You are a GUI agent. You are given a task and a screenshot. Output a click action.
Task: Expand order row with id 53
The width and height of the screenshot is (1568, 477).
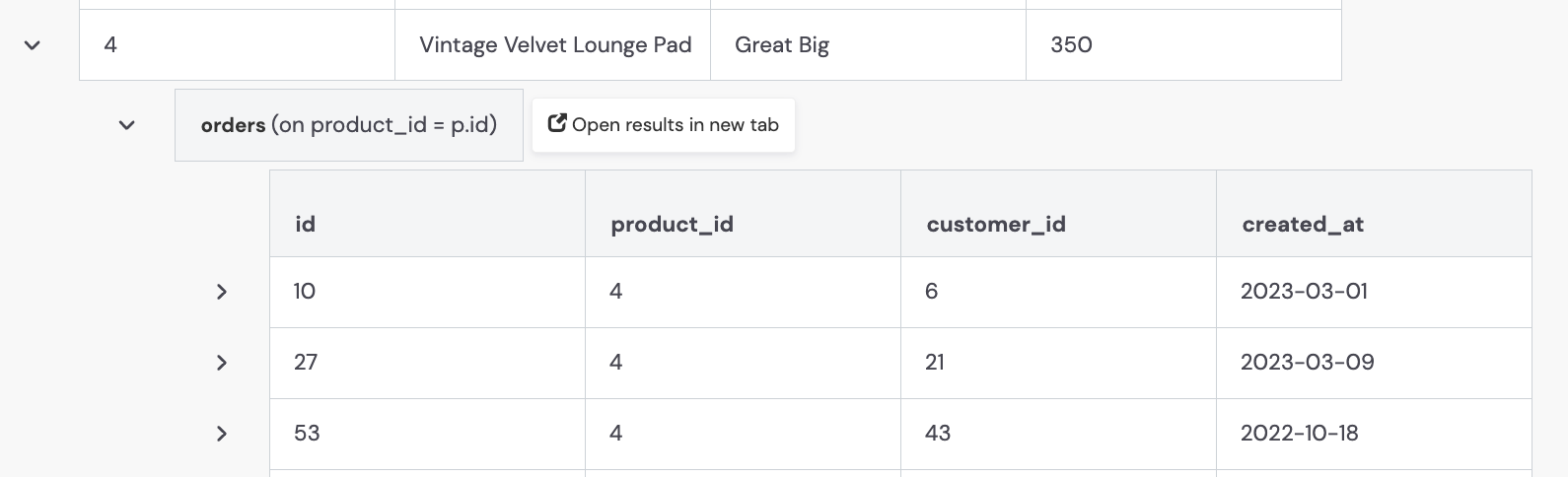pyautogui.click(x=222, y=434)
